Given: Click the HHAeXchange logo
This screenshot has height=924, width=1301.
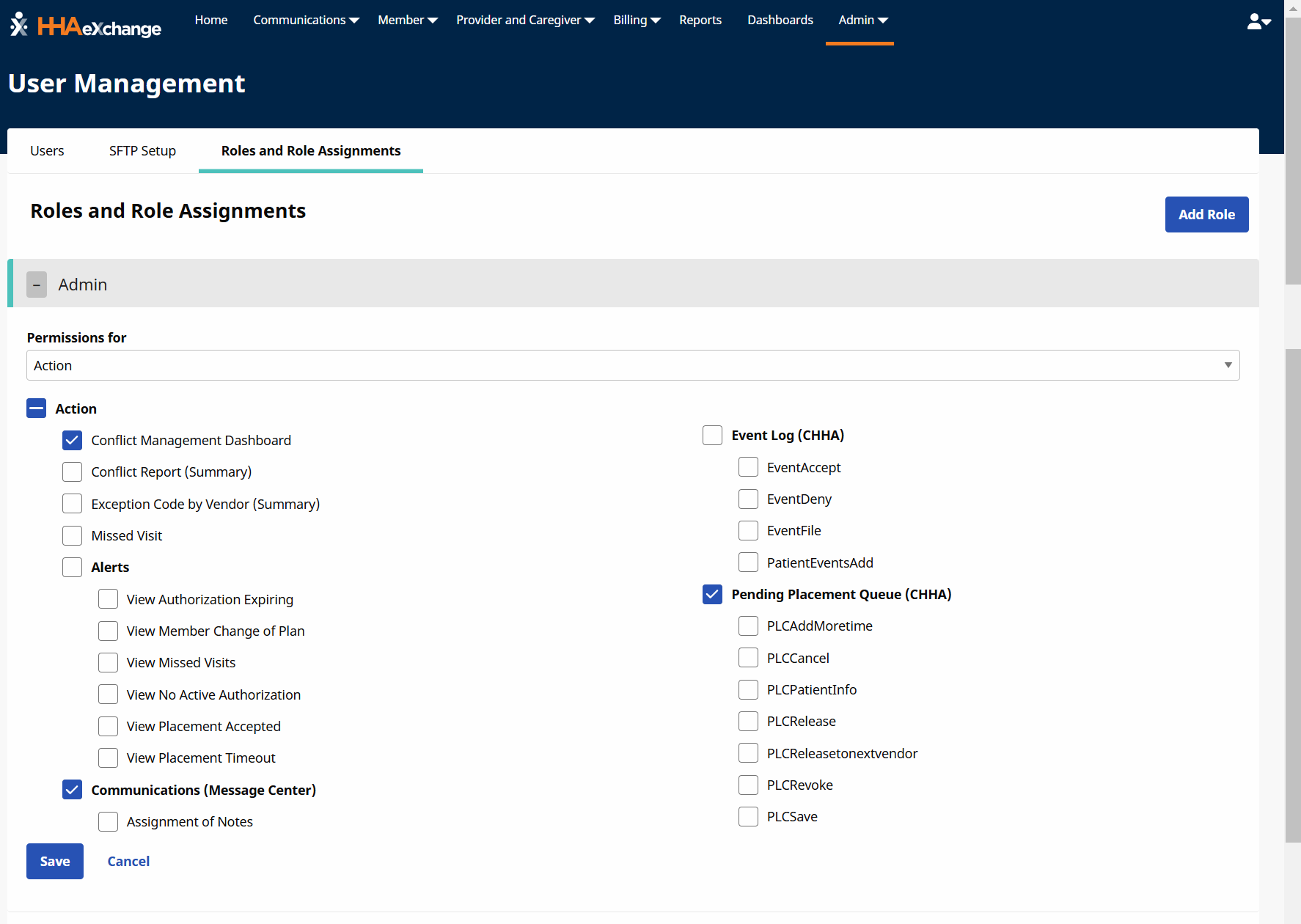Looking at the screenshot, I should 86,26.
